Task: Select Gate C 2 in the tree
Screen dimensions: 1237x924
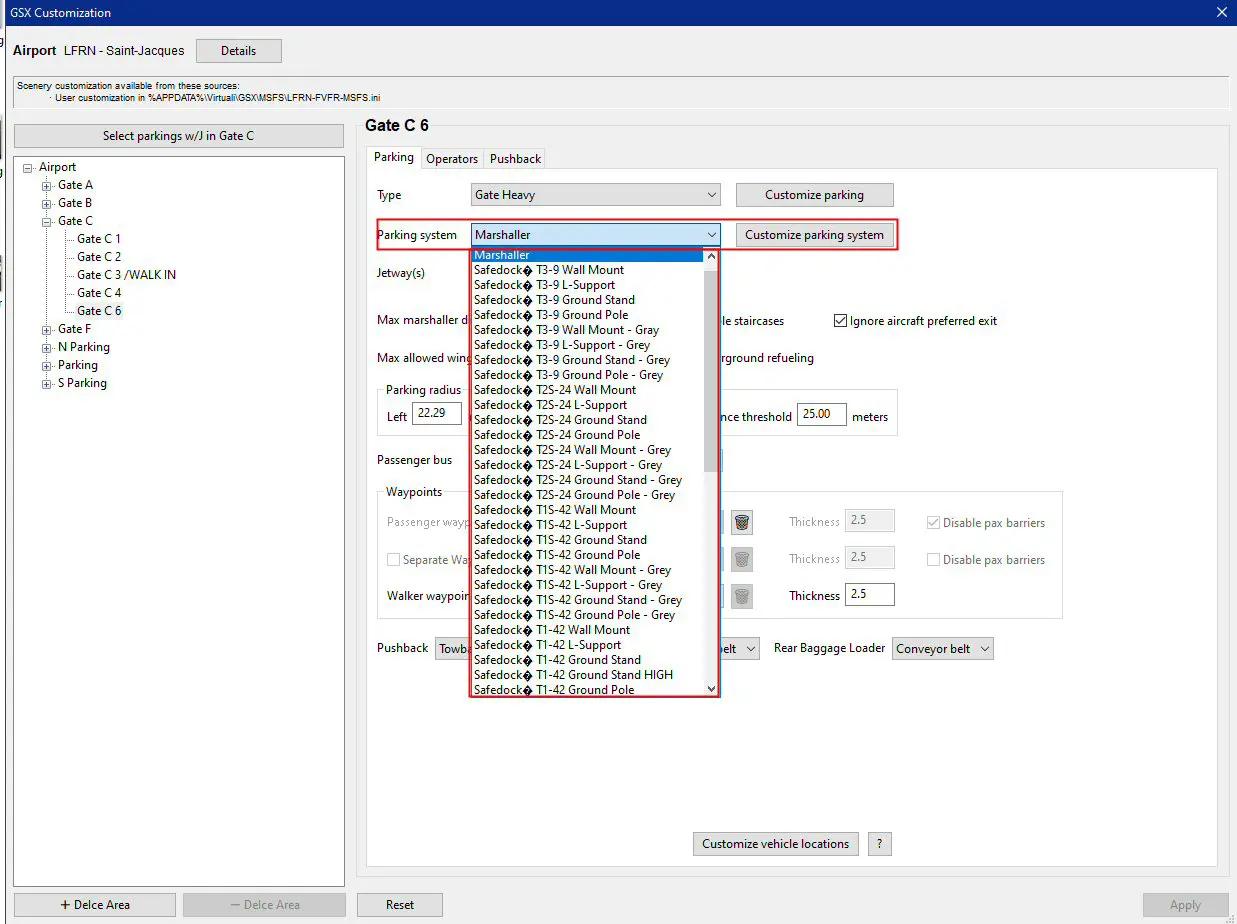Action: click(99, 257)
